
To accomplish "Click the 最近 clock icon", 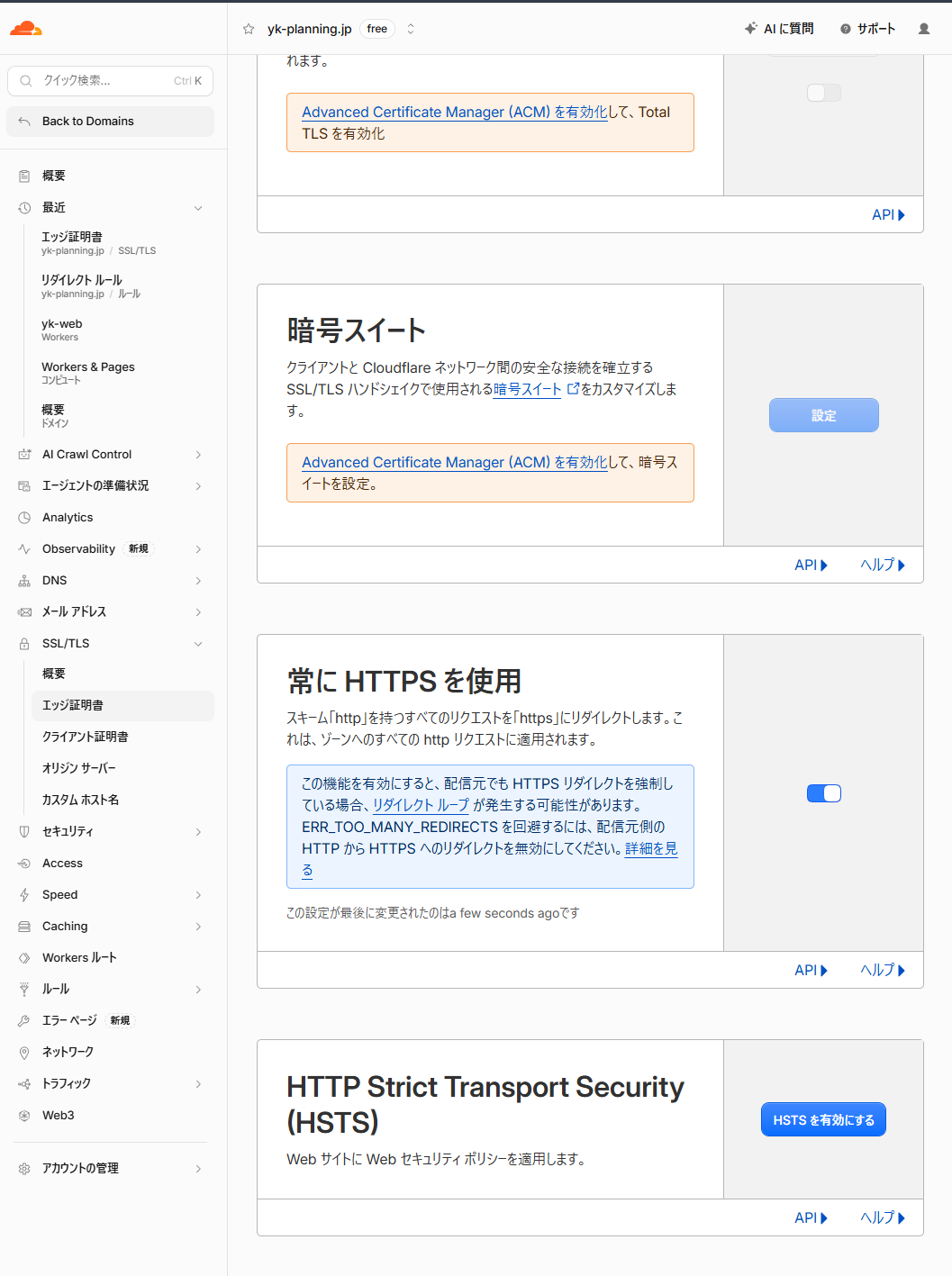I will (x=24, y=207).
